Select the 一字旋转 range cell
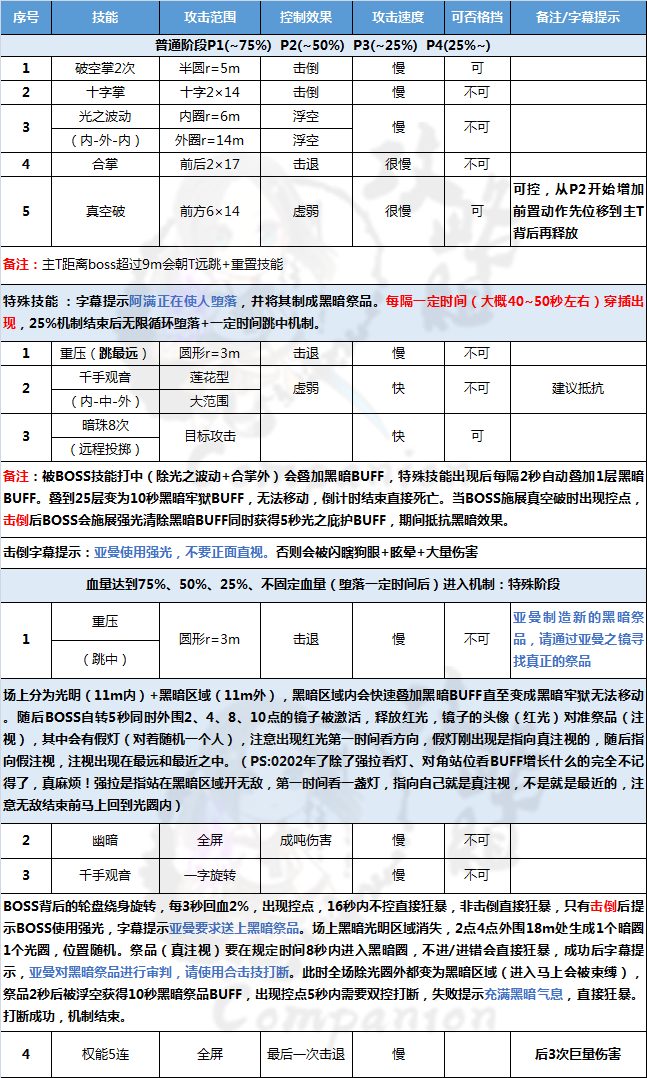 (x=209, y=875)
